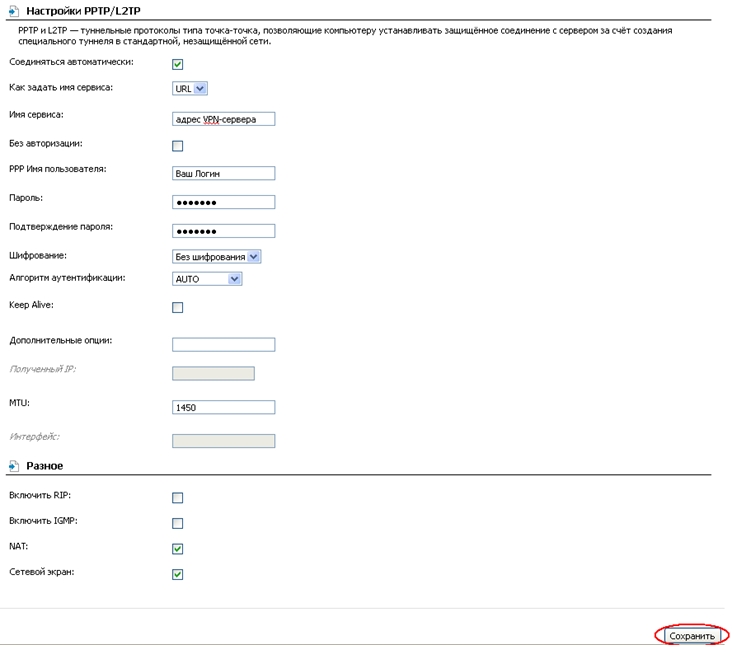Viewport: 732px width, 653px height.
Task: Click the Разное section arrow icon
Action: click(14, 466)
